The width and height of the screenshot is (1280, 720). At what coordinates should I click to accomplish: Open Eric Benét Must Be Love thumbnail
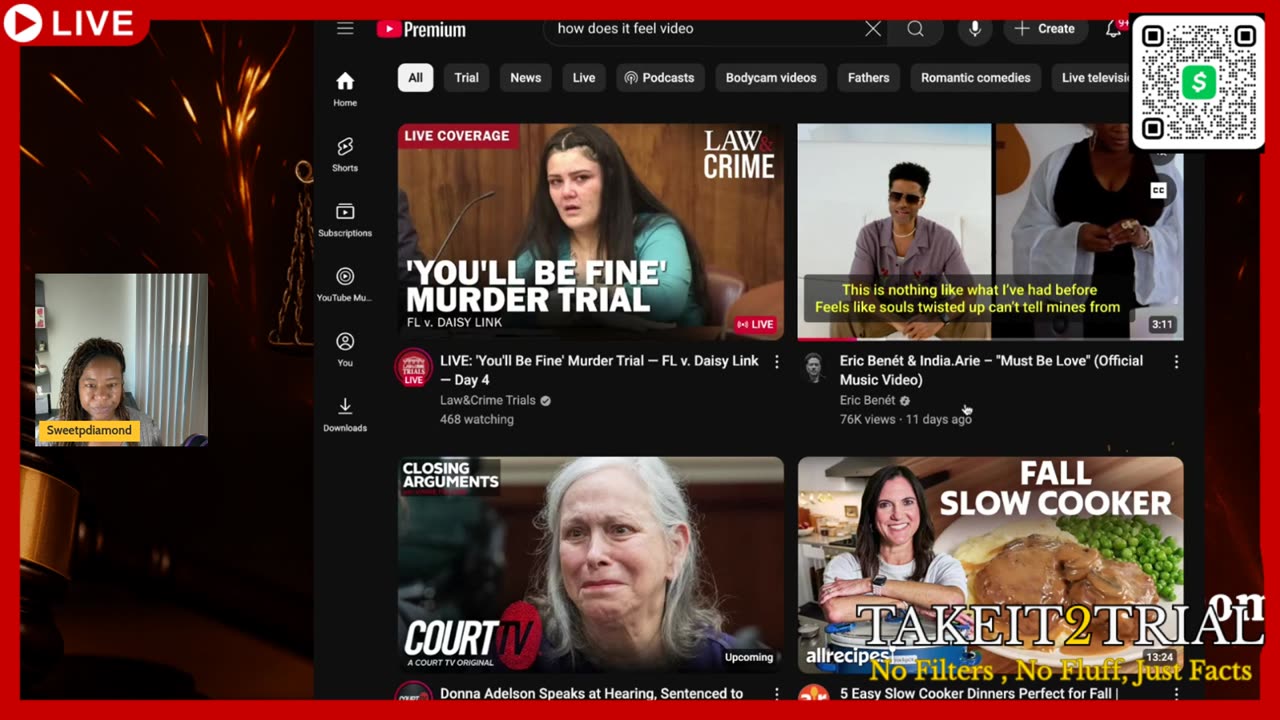(990, 232)
